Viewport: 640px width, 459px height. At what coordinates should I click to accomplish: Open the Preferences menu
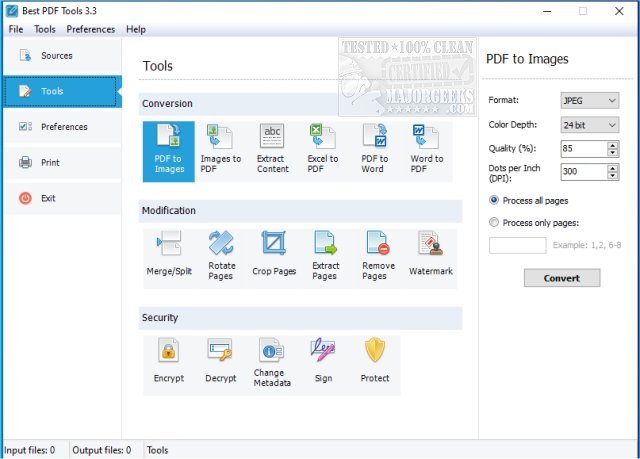91,29
